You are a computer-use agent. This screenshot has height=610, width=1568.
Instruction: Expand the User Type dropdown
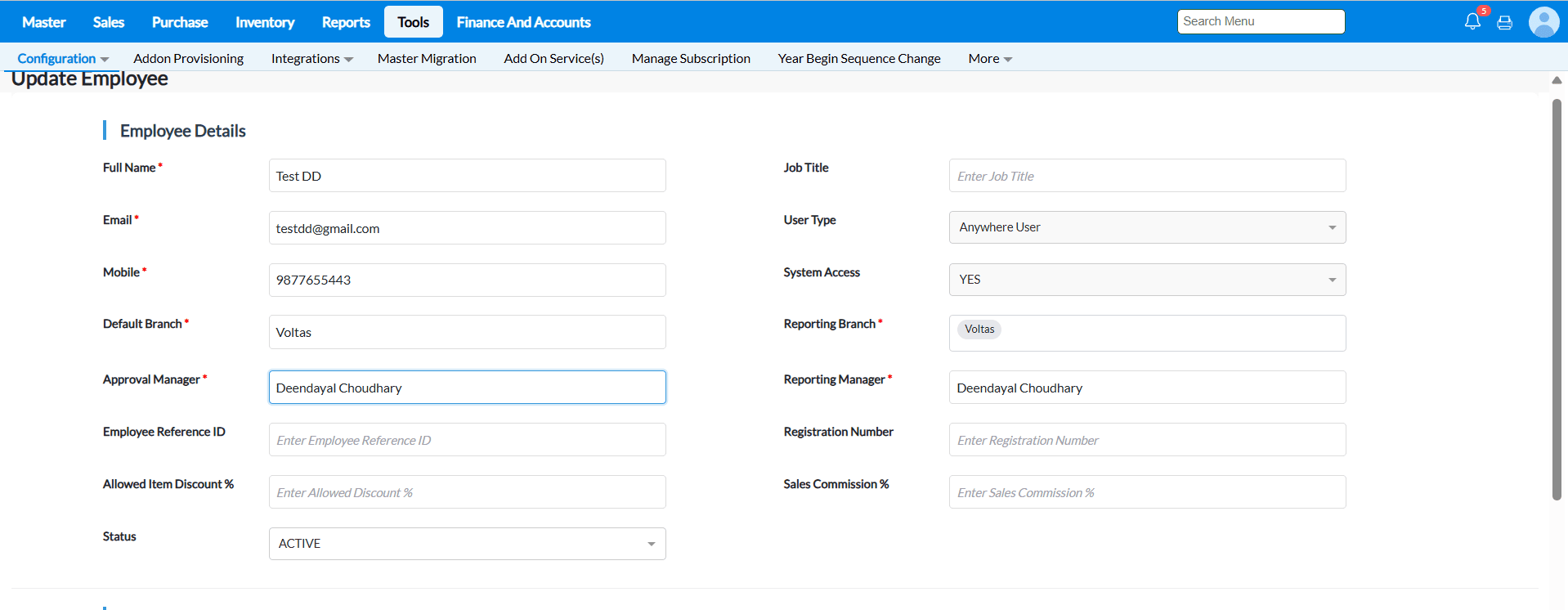click(1147, 227)
